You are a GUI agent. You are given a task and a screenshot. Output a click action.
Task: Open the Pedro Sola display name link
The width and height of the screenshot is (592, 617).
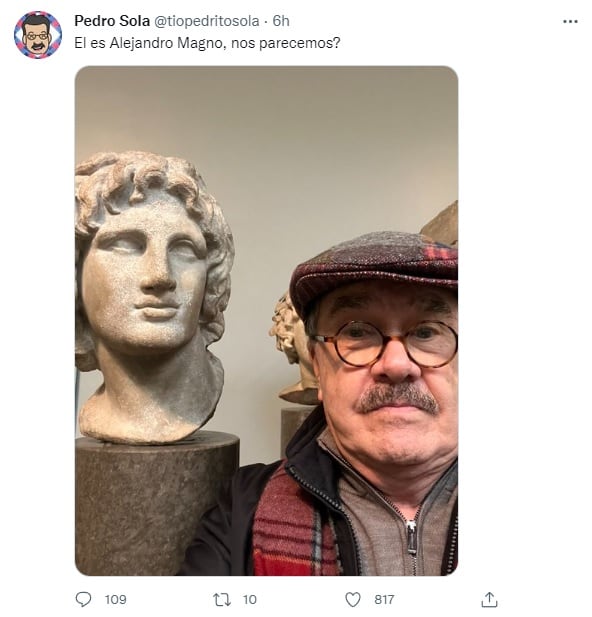112,21
